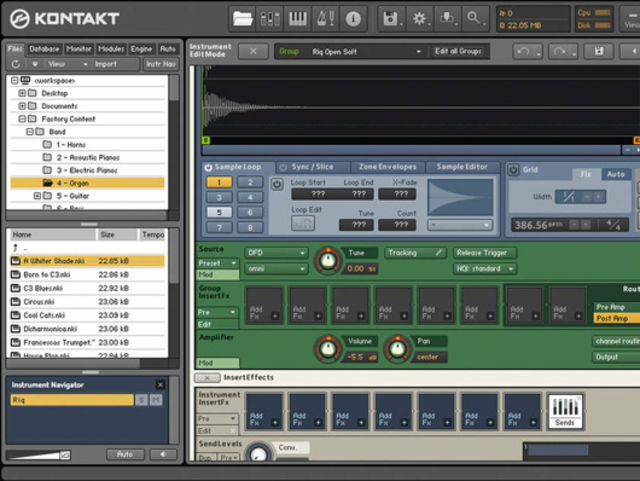Click the browser Auto preview button
The height and width of the screenshot is (481, 640).
pos(125,454)
